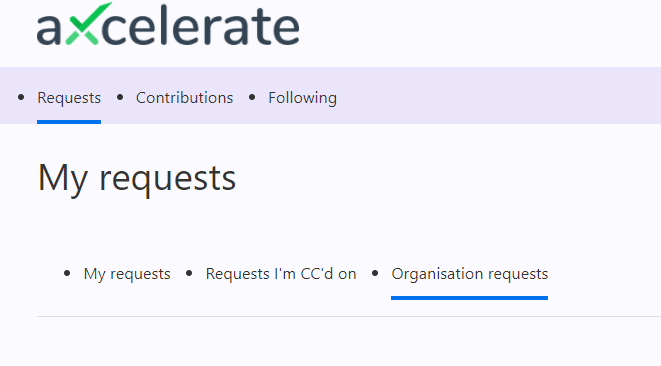Image resolution: width=661 pixels, height=366 pixels.
Task: Click the bullet before Contributions
Action: (x=120, y=97)
